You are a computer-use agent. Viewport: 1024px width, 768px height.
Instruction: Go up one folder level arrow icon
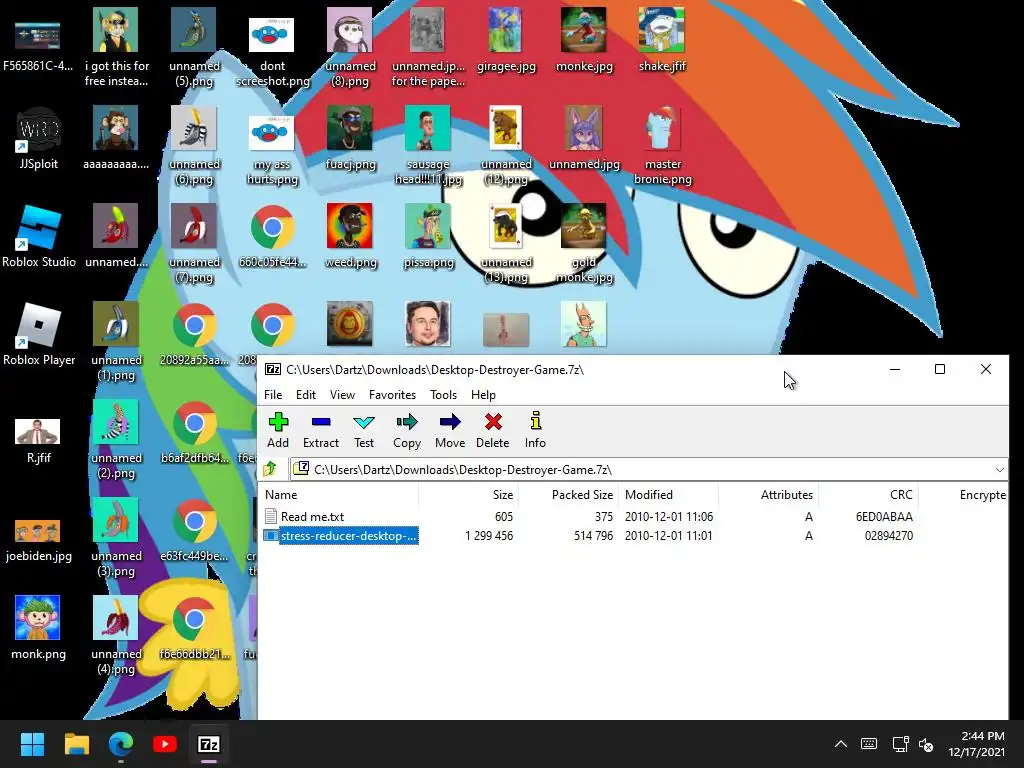coord(270,469)
